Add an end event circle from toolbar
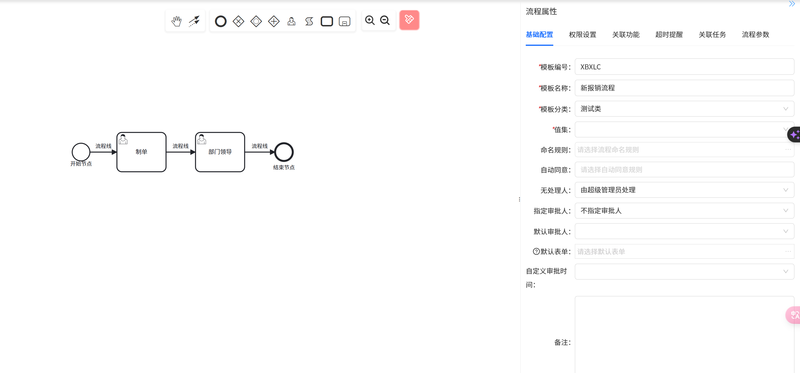 pyautogui.click(x=220, y=21)
